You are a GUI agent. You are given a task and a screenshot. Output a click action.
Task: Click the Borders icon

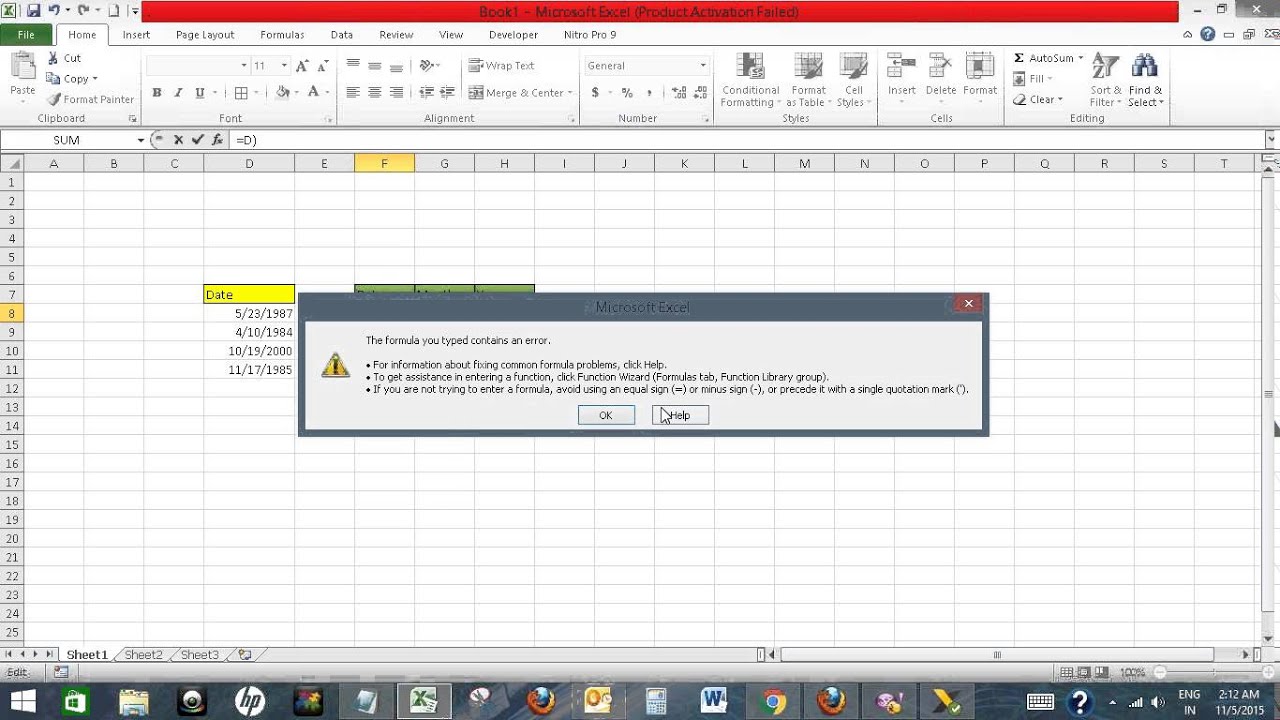[x=241, y=93]
